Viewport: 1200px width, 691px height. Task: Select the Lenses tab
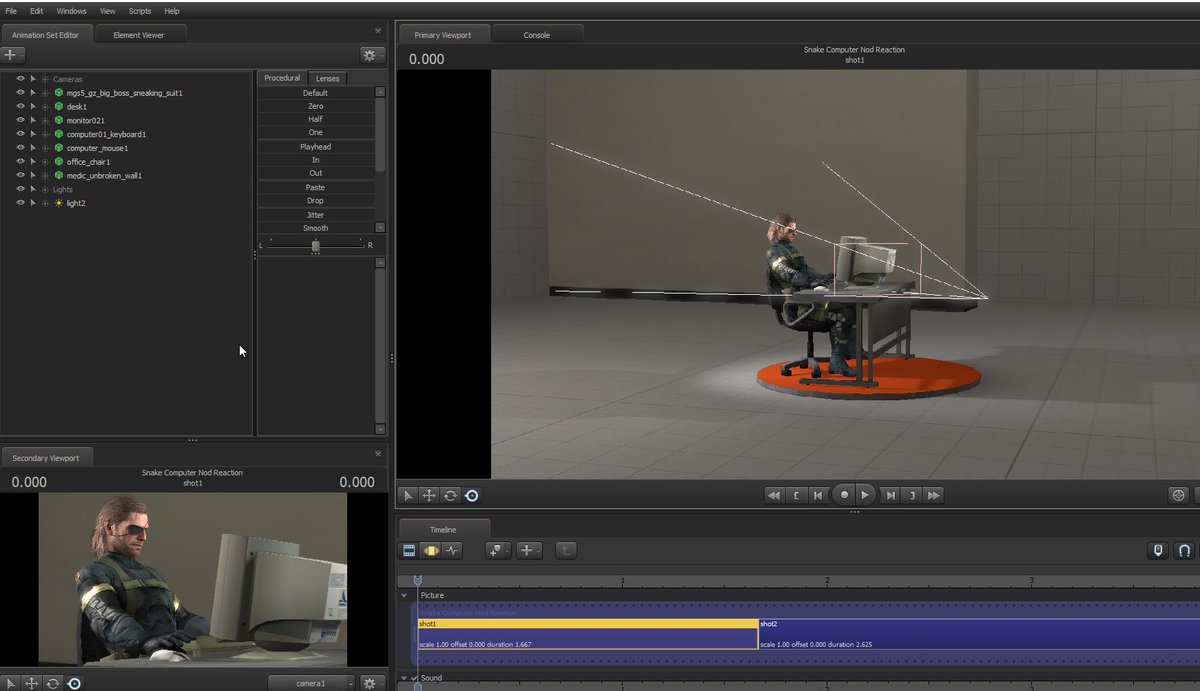click(x=327, y=78)
